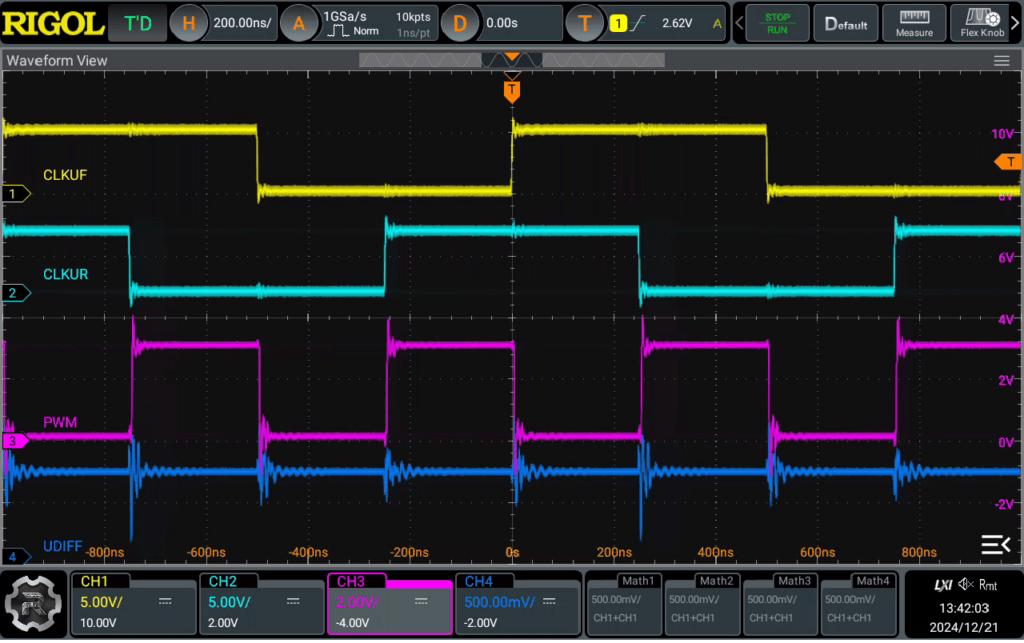Click the sound mute icon
The image size is (1024, 643).
pyautogui.click(x=966, y=585)
